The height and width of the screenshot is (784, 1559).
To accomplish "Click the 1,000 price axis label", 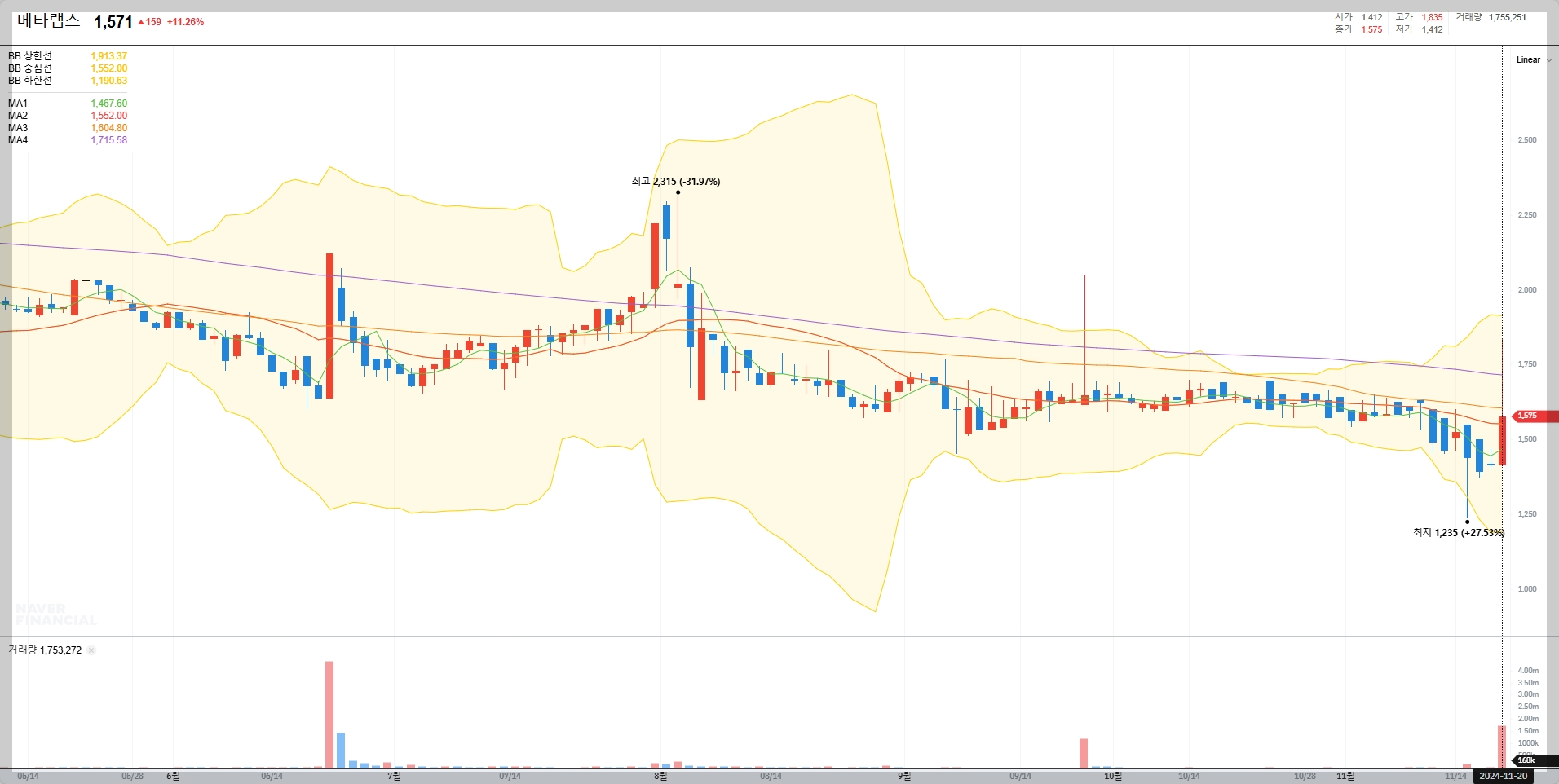I will (1526, 589).
